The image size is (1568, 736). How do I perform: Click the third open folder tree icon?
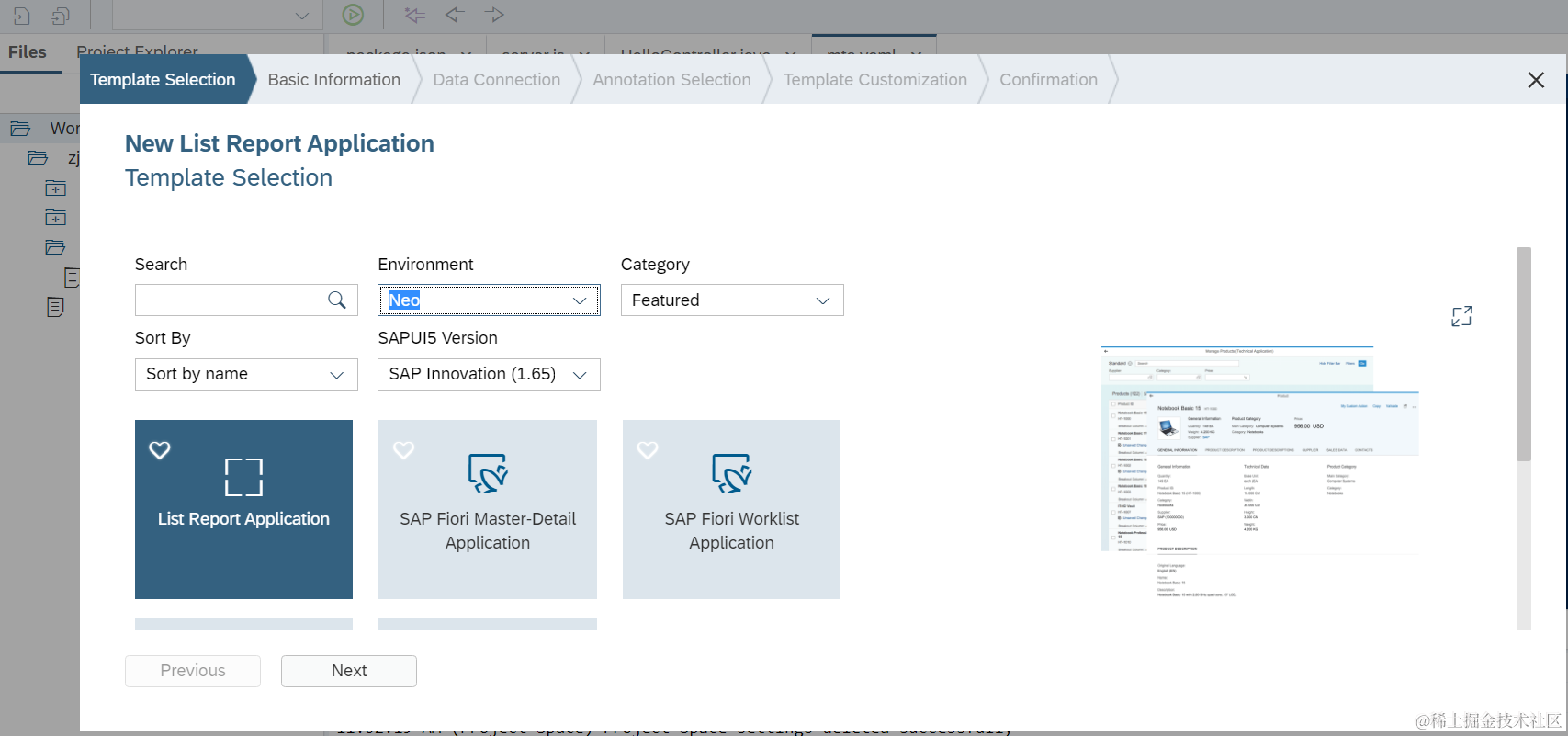tap(56, 247)
